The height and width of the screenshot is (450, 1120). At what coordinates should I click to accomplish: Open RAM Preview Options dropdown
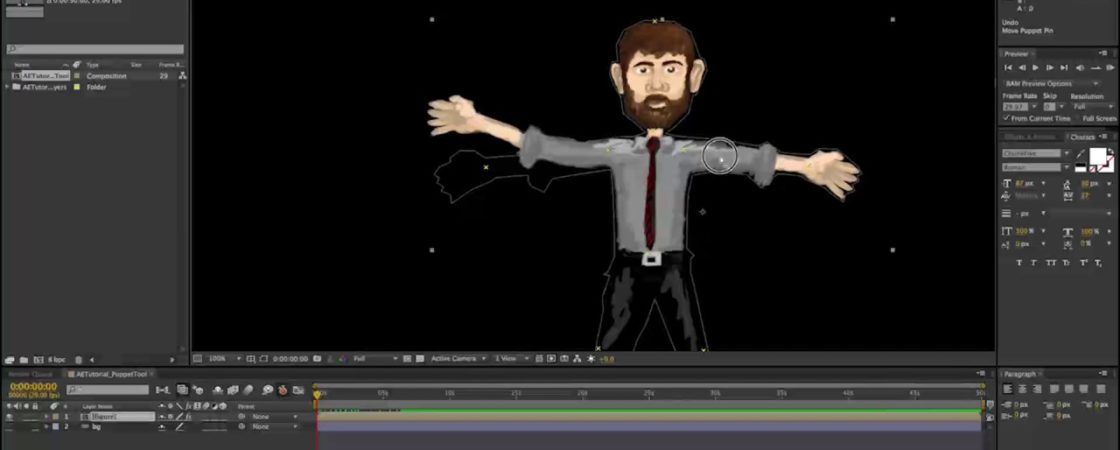(1051, 84)
